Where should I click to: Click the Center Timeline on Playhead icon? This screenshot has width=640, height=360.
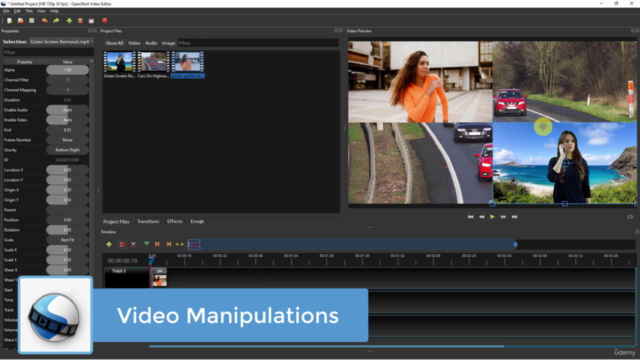(180, 244)
